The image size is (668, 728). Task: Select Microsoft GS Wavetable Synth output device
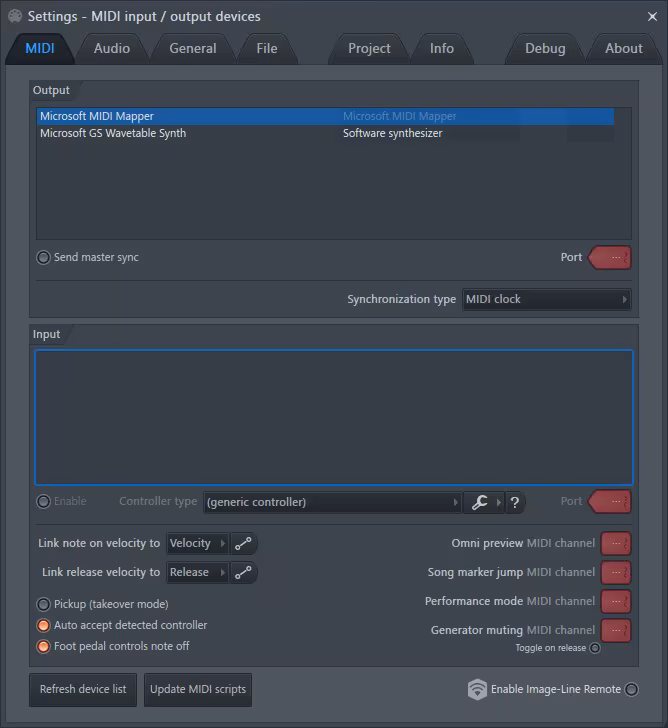click(x=325, y=133)
